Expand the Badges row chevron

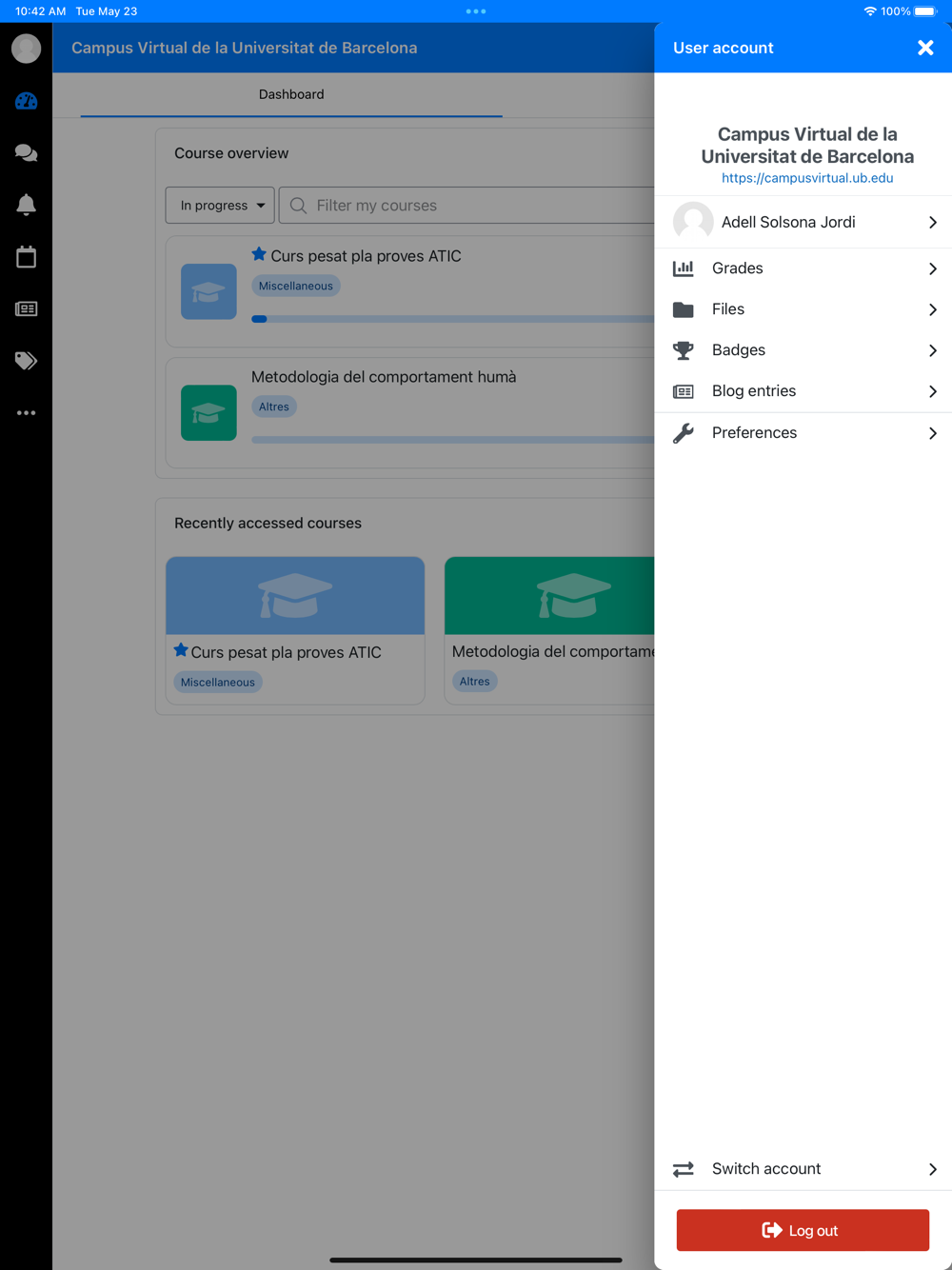[933, 350]
